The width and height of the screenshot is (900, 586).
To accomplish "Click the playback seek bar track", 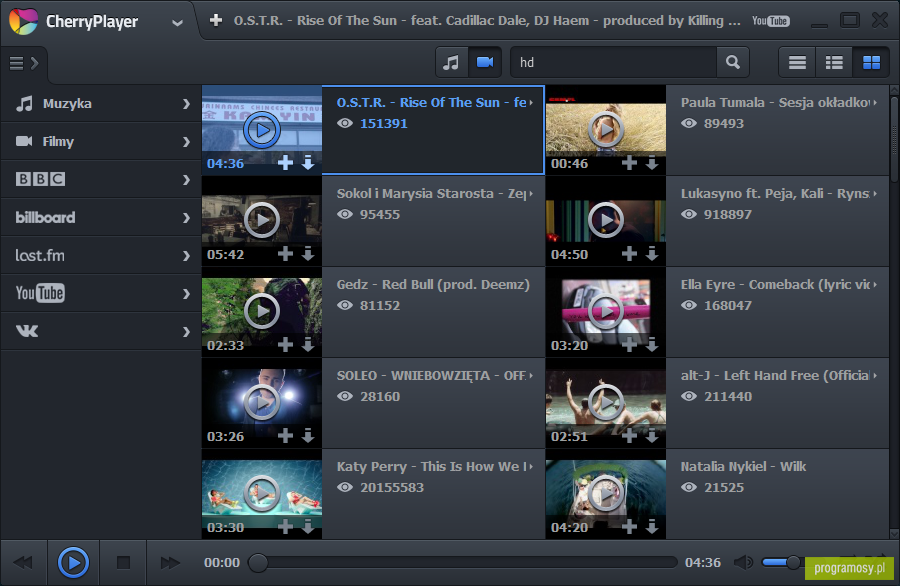I will click(463, 562).
